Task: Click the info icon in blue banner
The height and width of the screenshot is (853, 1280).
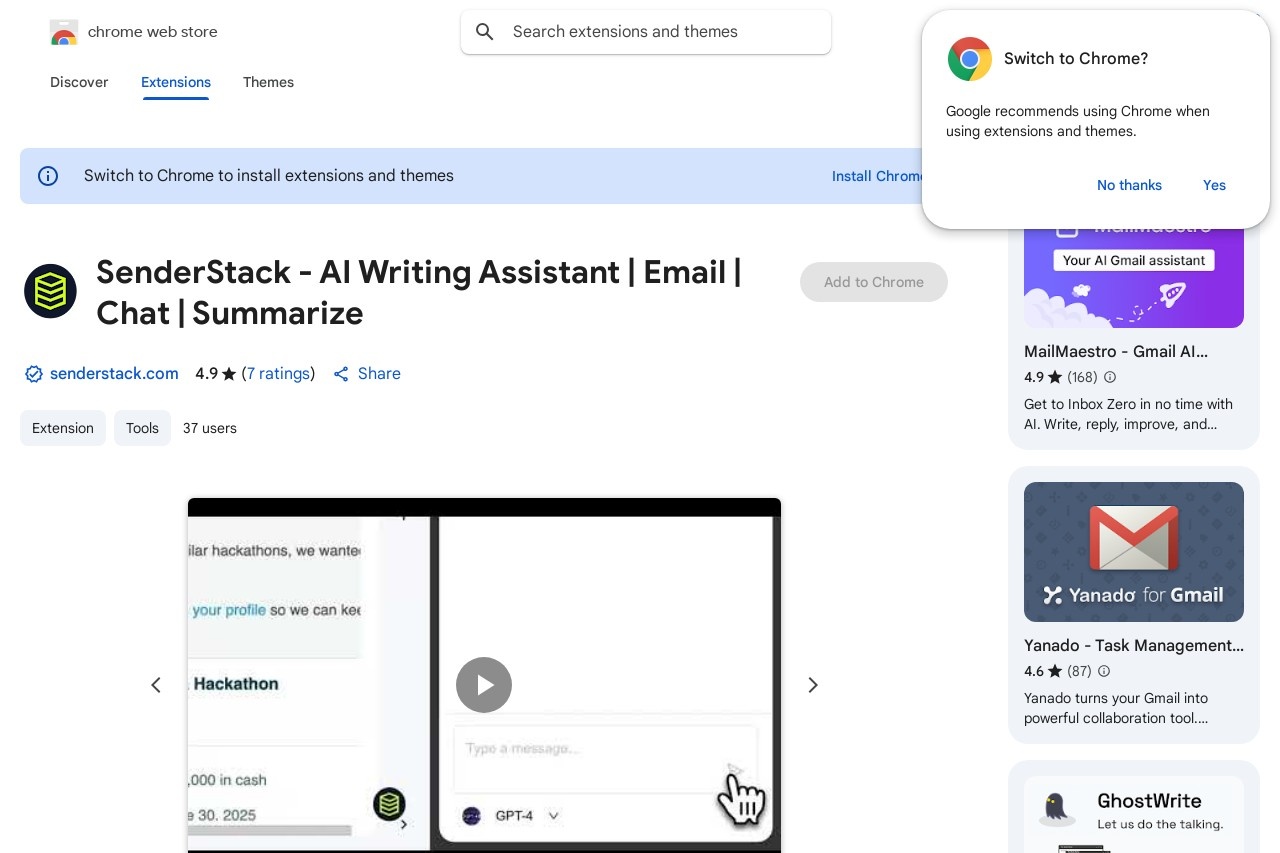Action: [x=48, y=176]
